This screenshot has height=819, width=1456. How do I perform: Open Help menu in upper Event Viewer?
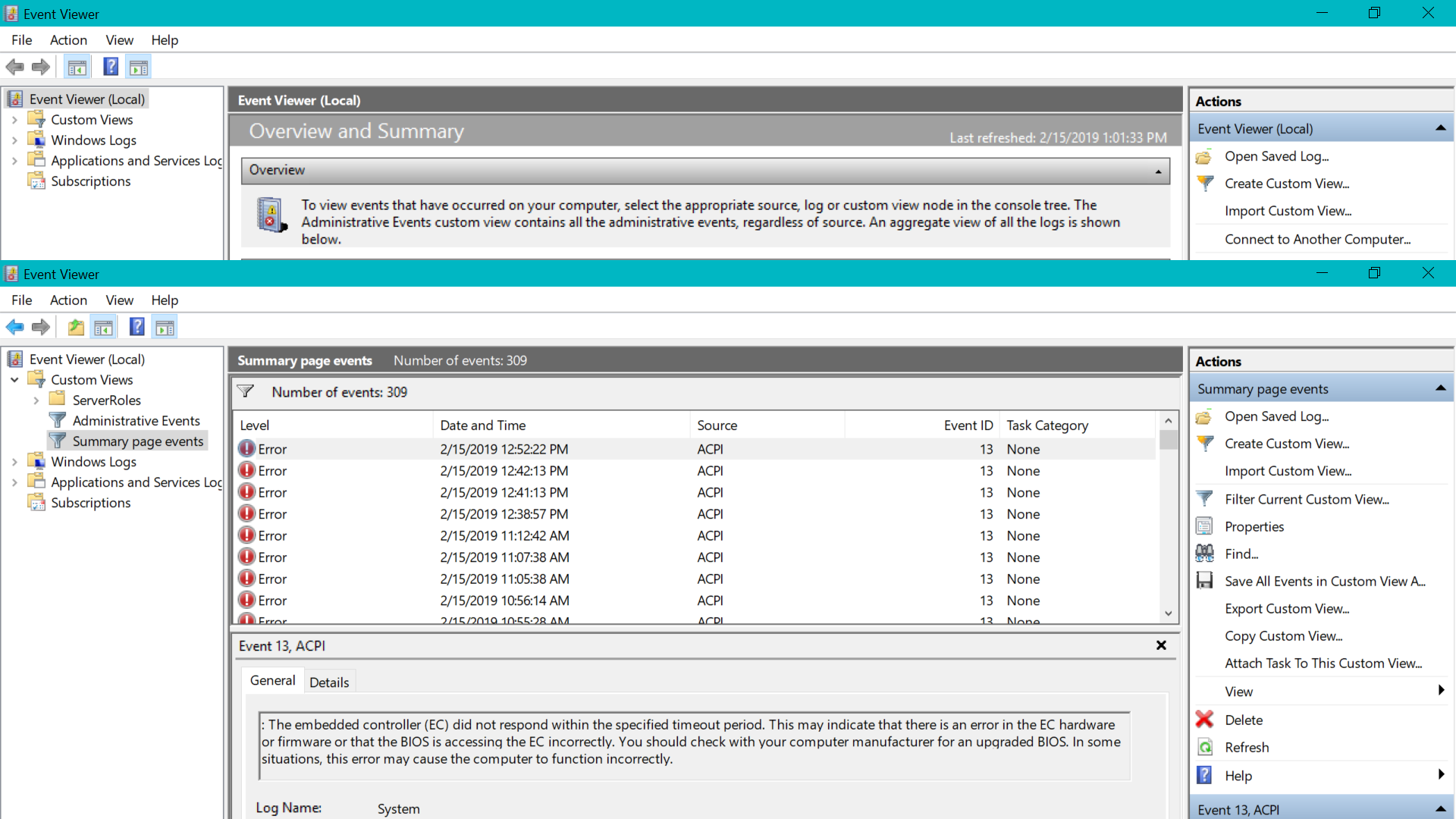click(165, 40)
